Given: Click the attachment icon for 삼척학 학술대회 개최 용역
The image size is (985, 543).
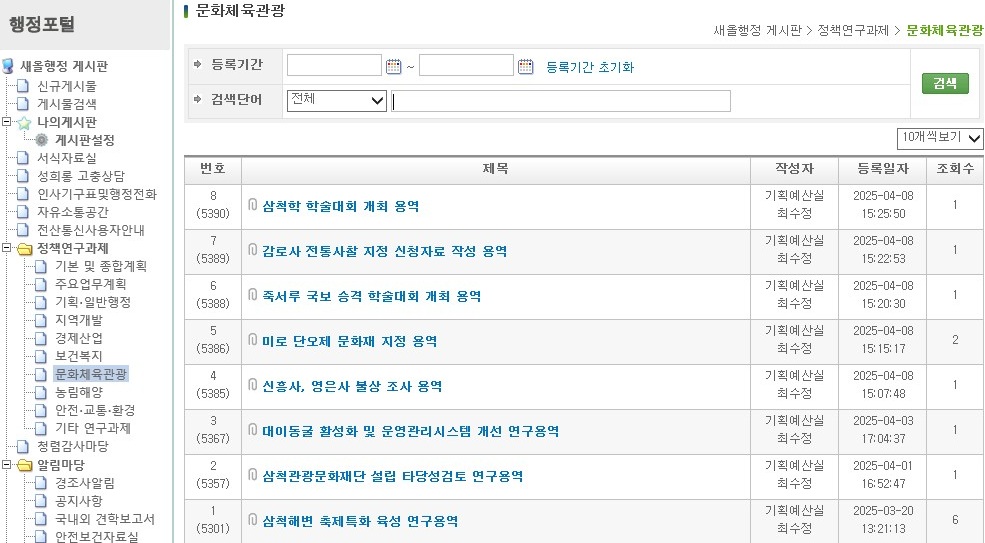Looking at the screenshot, I should pos(253,205).
